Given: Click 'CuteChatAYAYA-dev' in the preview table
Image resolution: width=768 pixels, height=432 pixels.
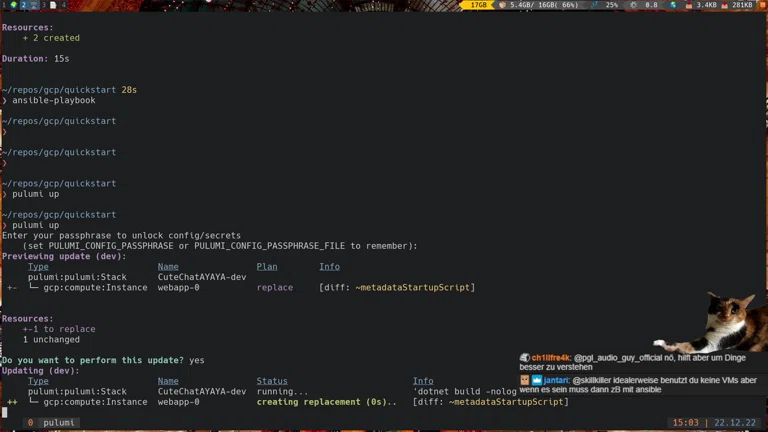Looking at the screenshot, I should click(x=202, y=277).
